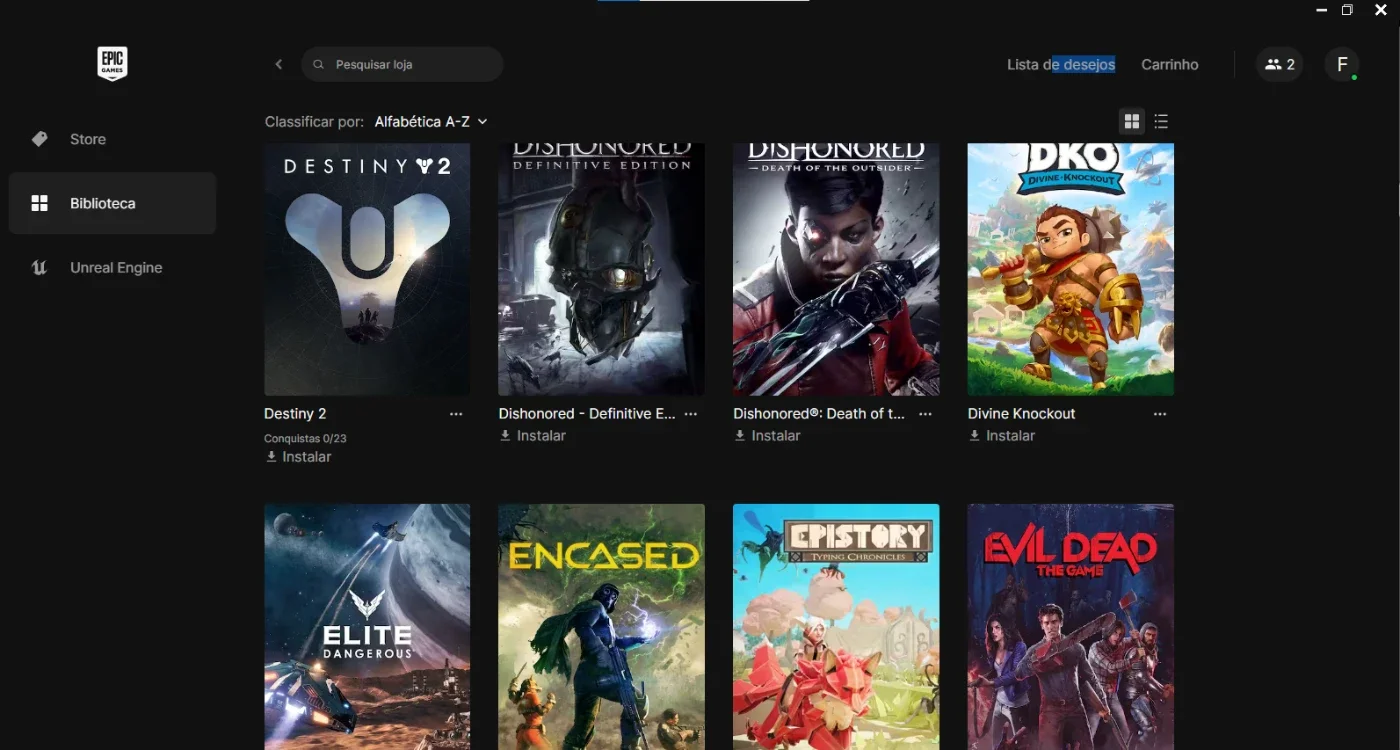Open Divine Knockout three-dot options menu
This screenshot has height=750, width=1400.
(x=1160, y=414)
